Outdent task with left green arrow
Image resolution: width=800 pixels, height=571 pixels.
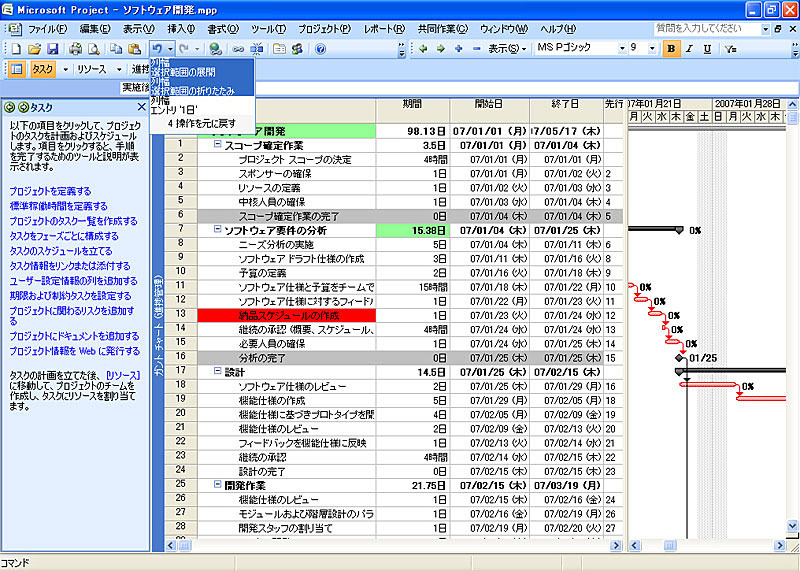tap(422, 49)
